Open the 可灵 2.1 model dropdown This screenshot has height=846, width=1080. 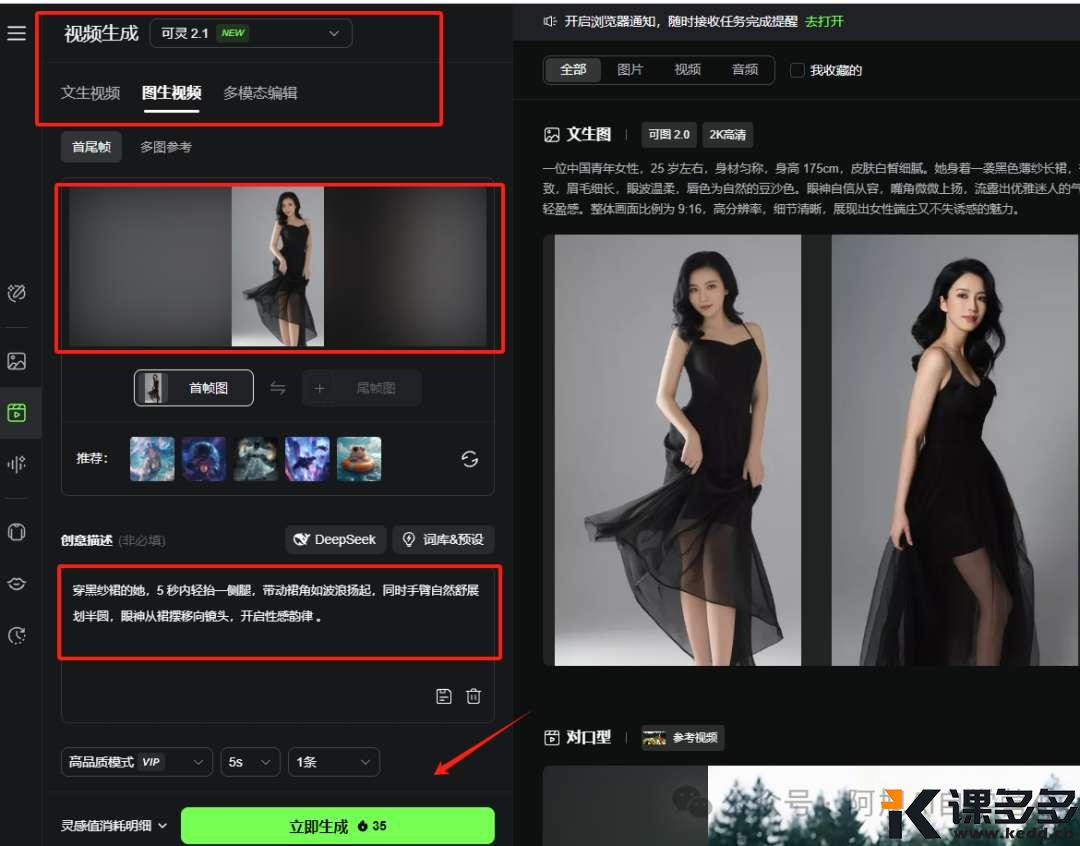pos(251,33)
